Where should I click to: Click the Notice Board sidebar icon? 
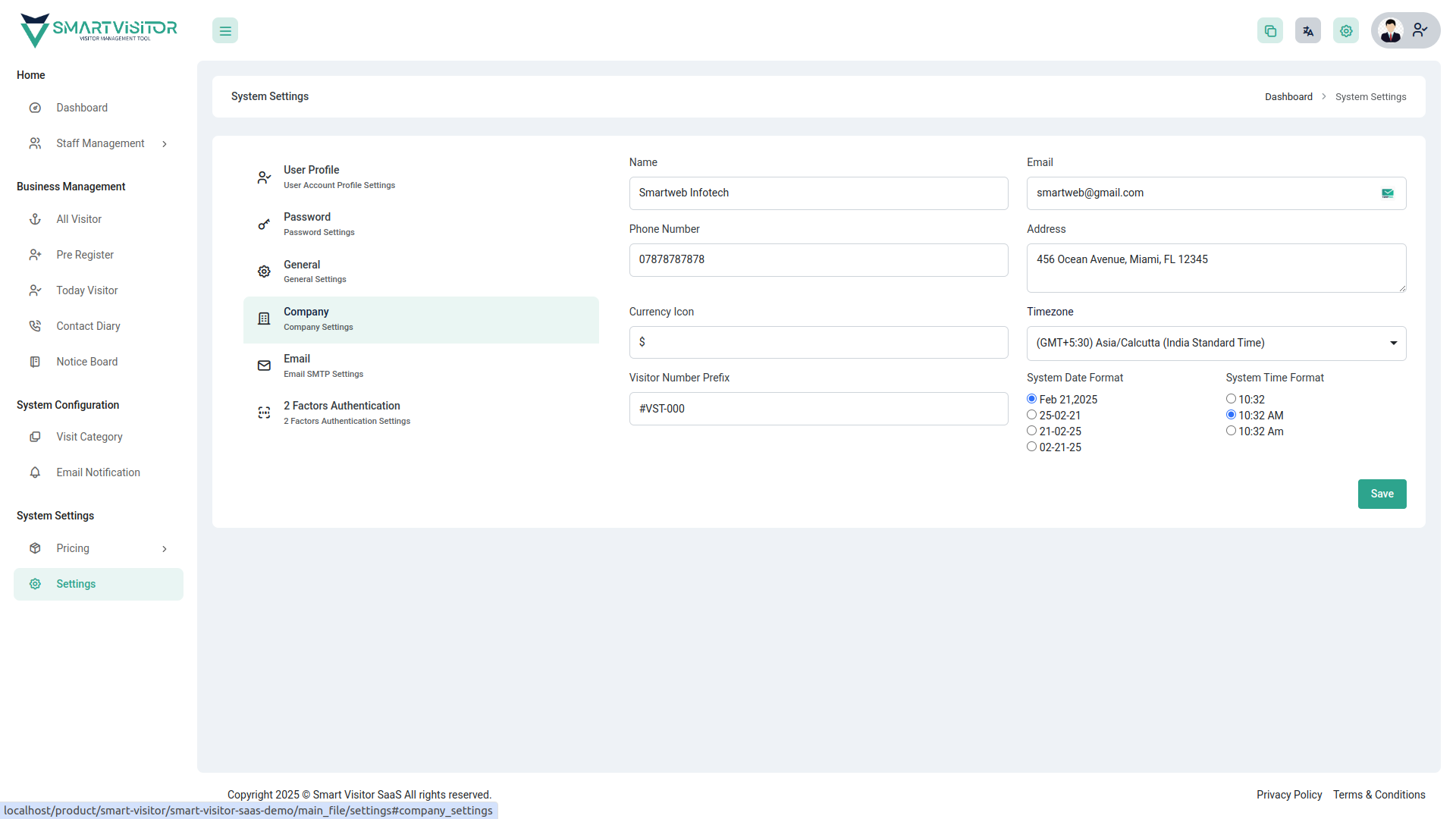[35, 362]
